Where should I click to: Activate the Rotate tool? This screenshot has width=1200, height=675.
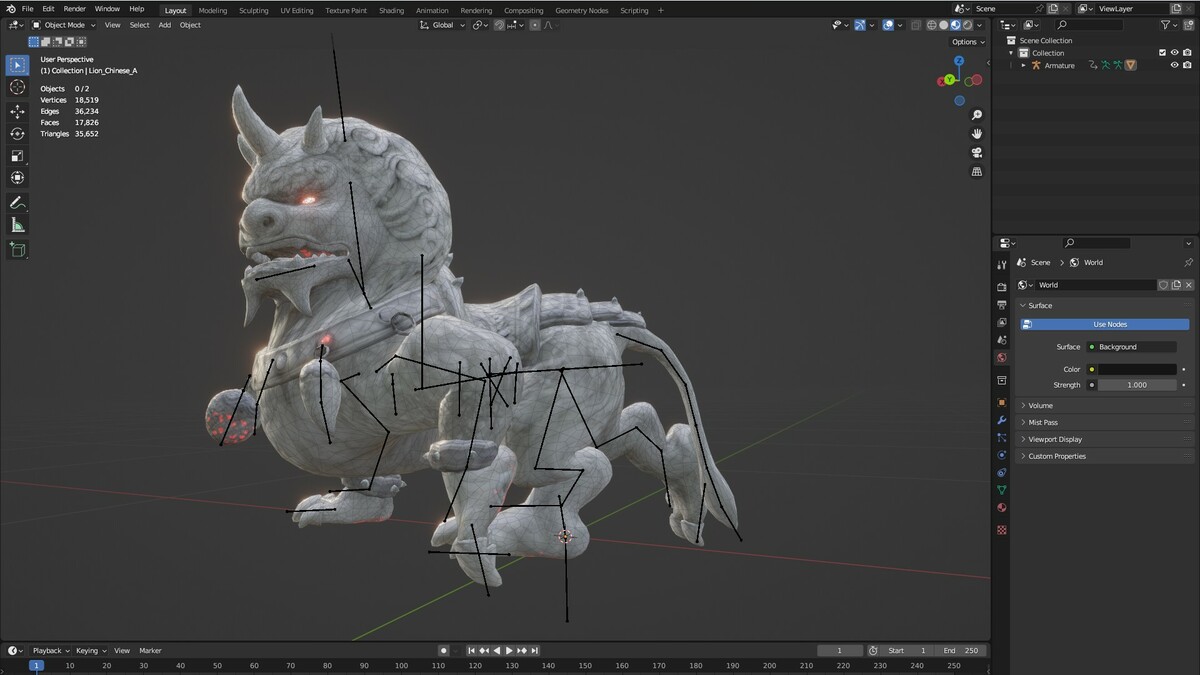(x=17, y=134)
